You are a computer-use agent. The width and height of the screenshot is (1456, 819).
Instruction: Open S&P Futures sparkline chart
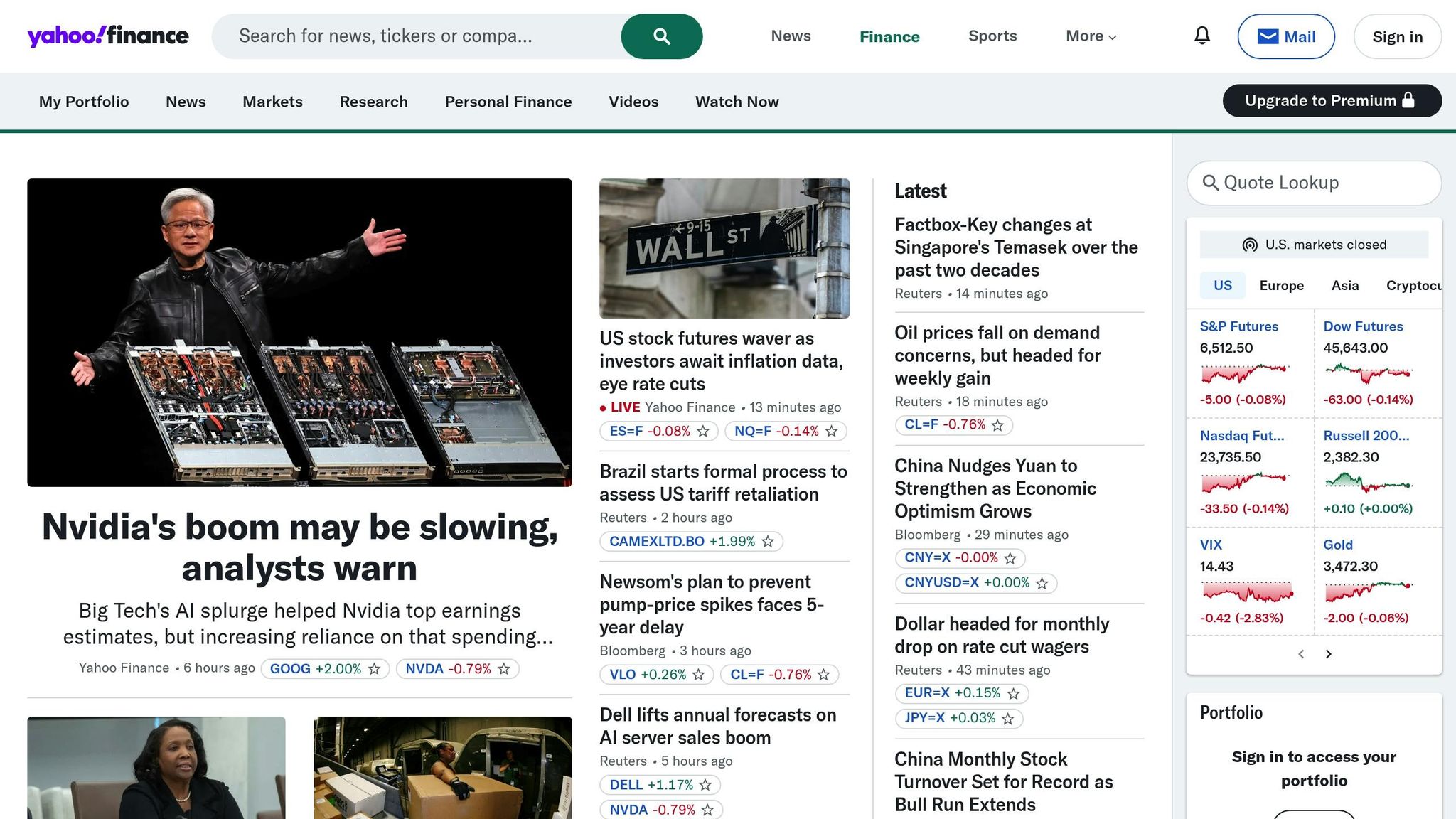click(x=1245, y=373)
